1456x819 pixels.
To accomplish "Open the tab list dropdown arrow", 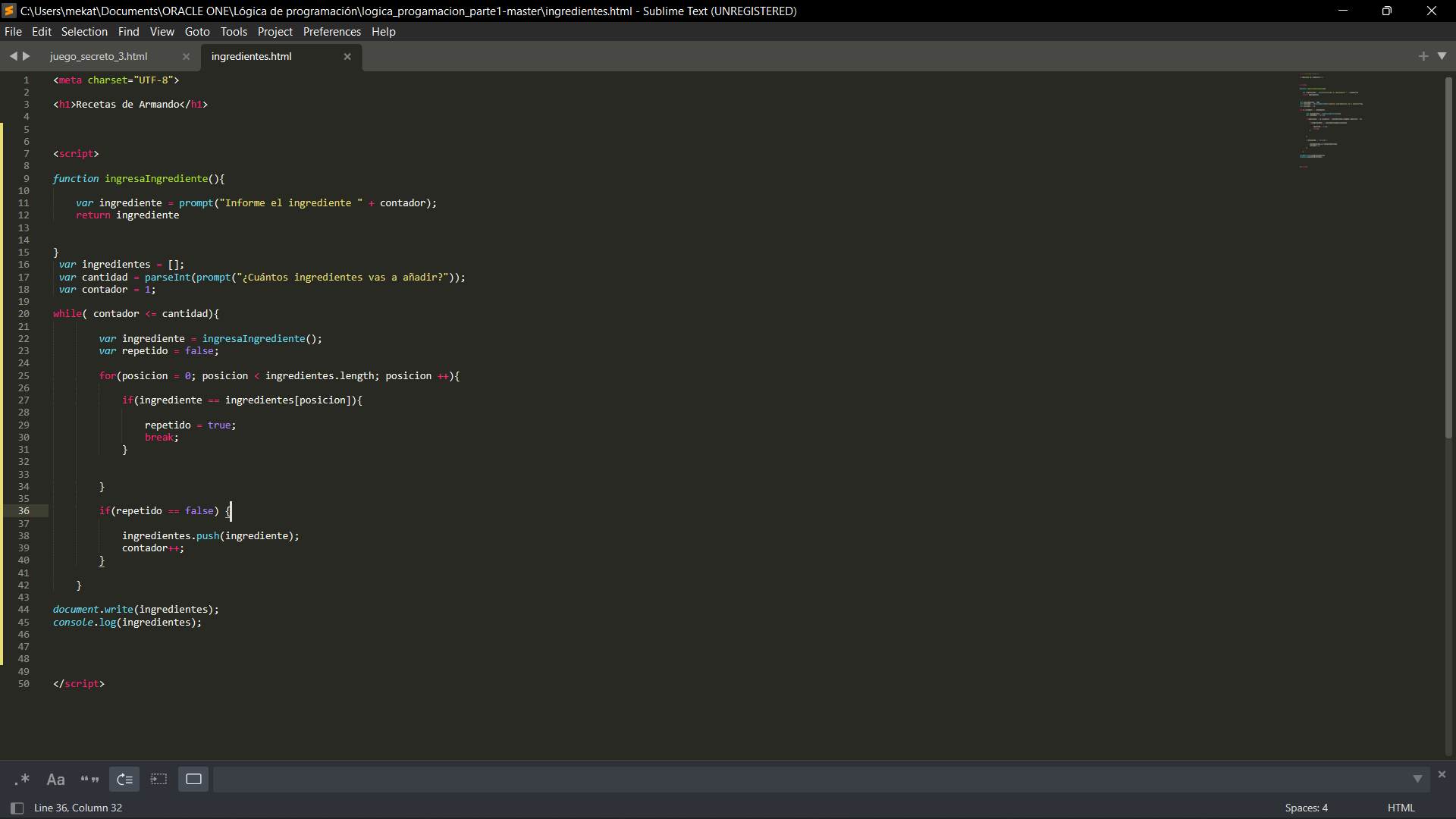I will 1442,56.
